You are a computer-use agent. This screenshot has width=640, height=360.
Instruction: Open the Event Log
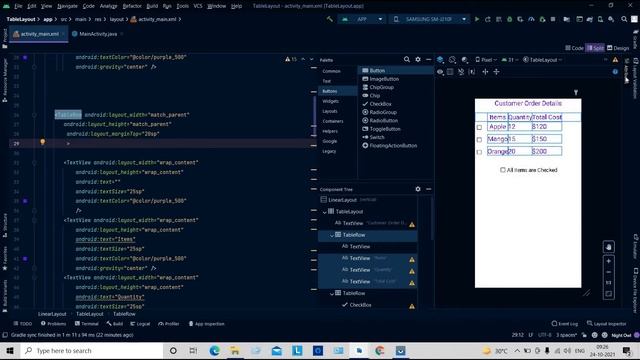(564, 324)
